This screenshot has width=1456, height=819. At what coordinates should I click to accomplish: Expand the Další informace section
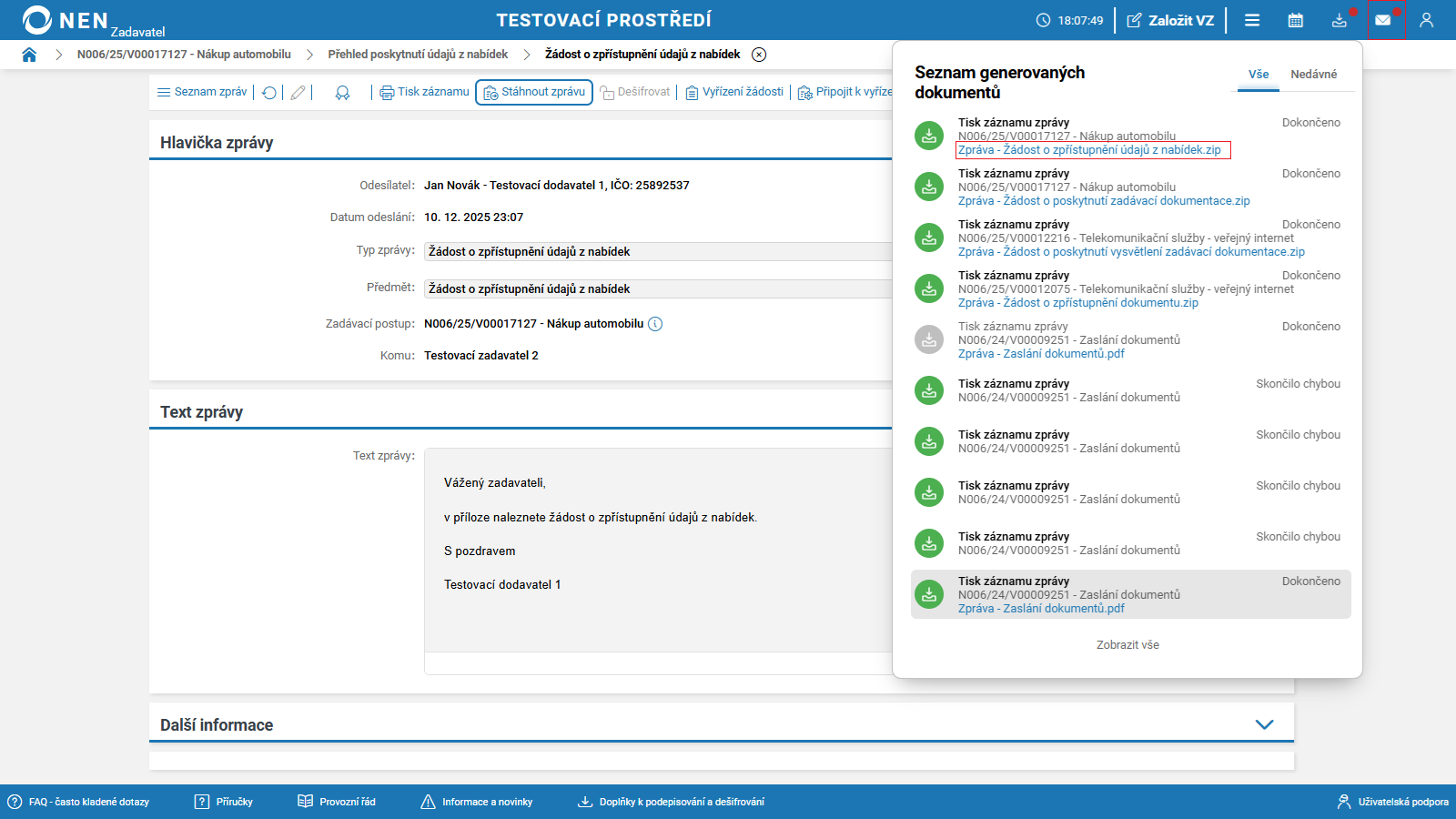pyautogui.click(x=1264, y=724)
